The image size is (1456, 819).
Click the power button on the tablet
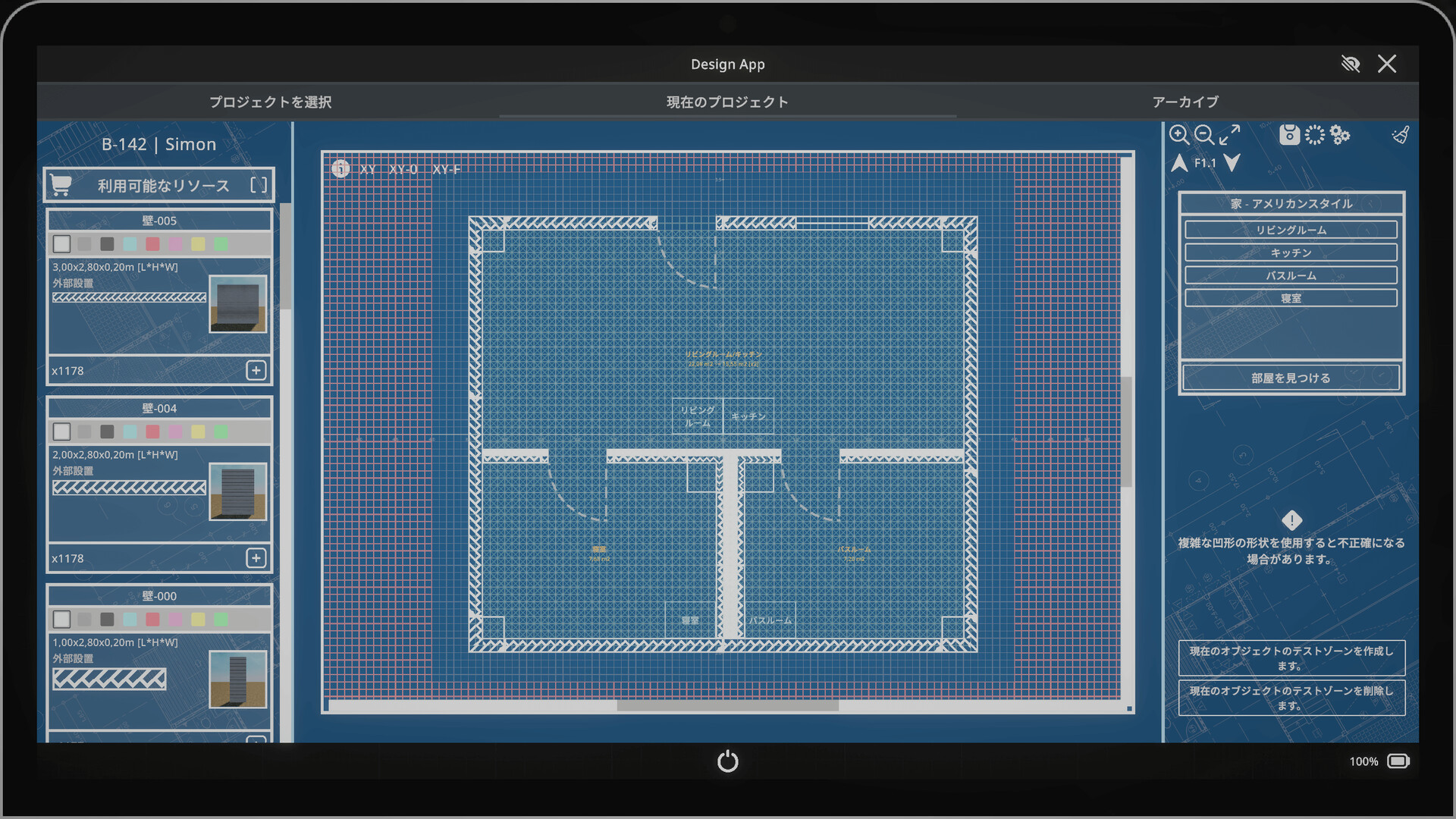728,761
